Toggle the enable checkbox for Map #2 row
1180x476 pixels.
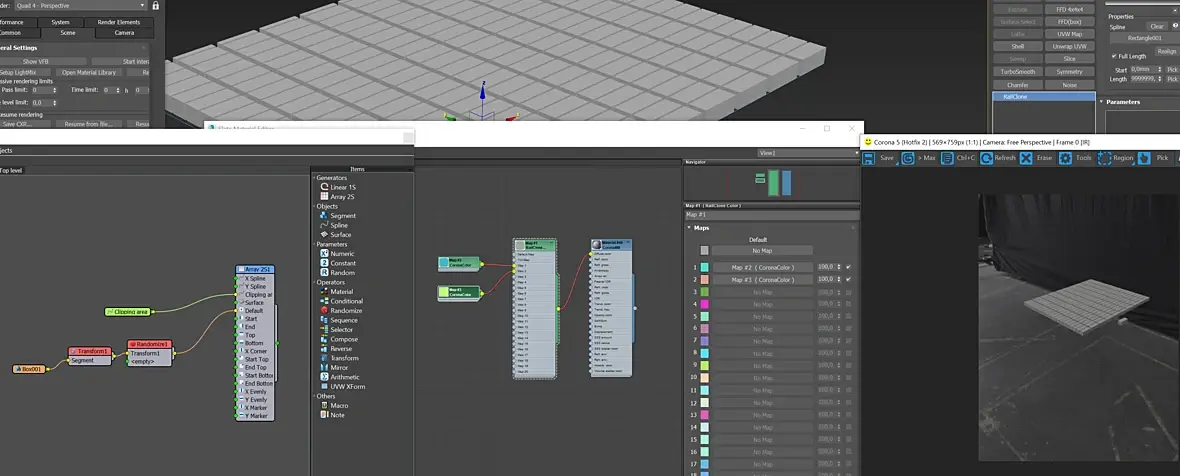tap(848, 267)
